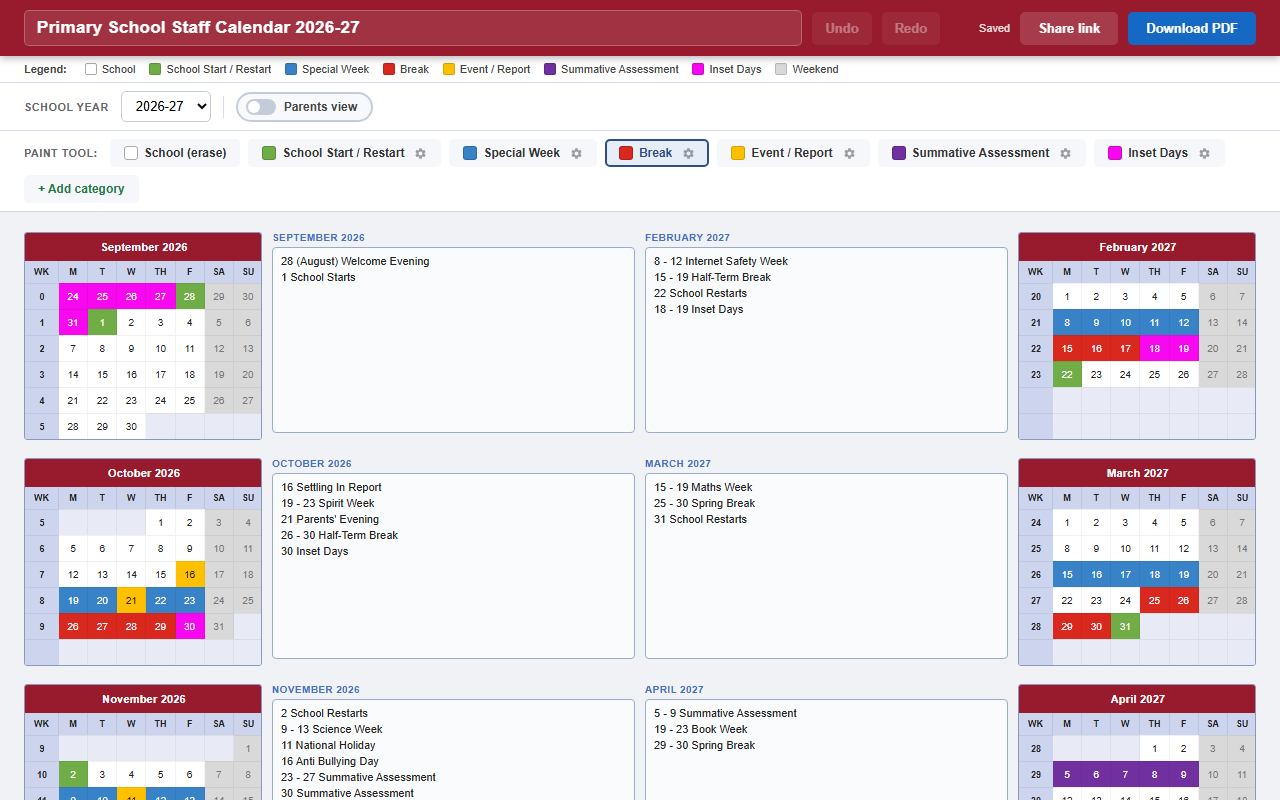Click '16 Anti Bullying Day' note text
Screen dimensions: 1280x800
(x=330, y=761)
